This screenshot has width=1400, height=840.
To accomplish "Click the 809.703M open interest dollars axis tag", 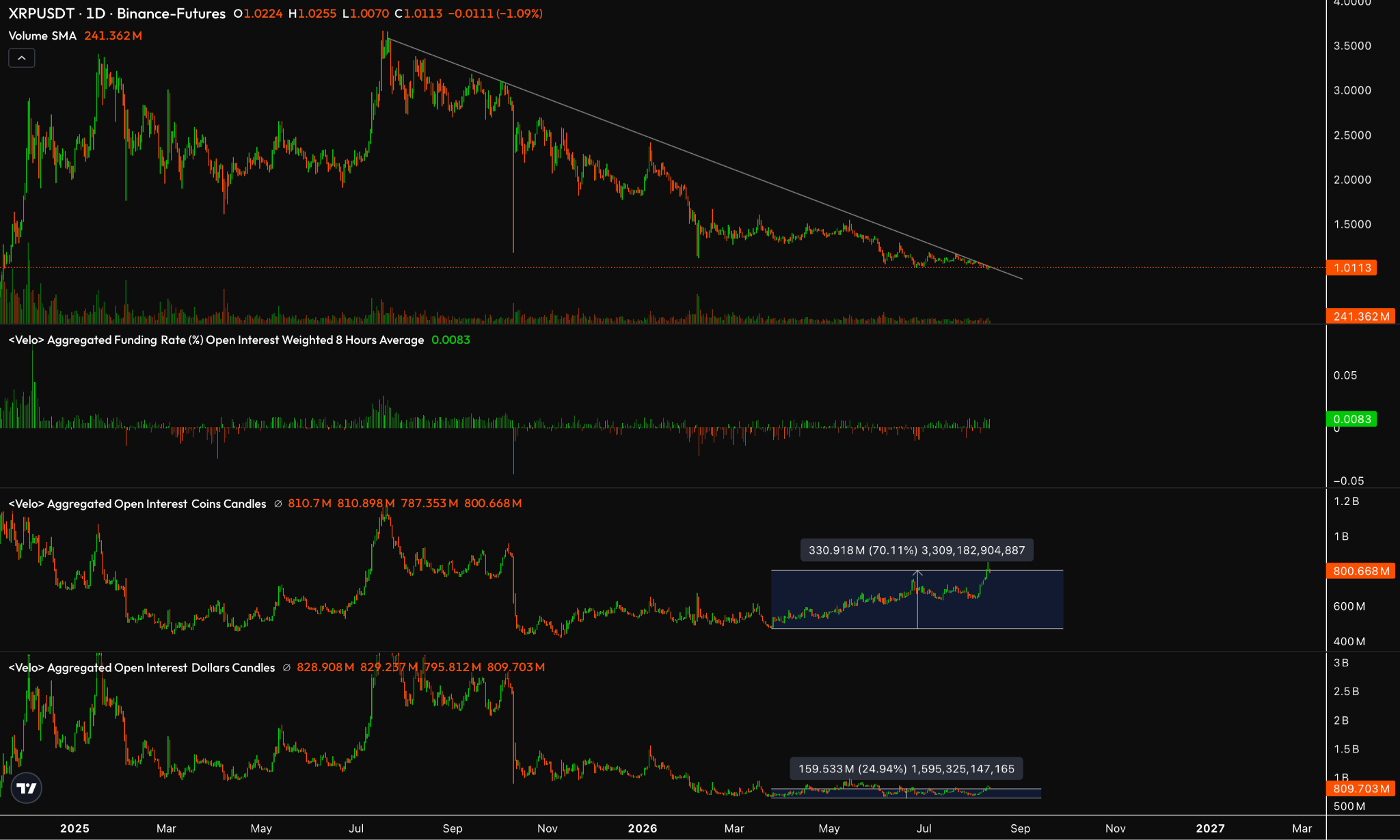I will tap(1361, 789).
